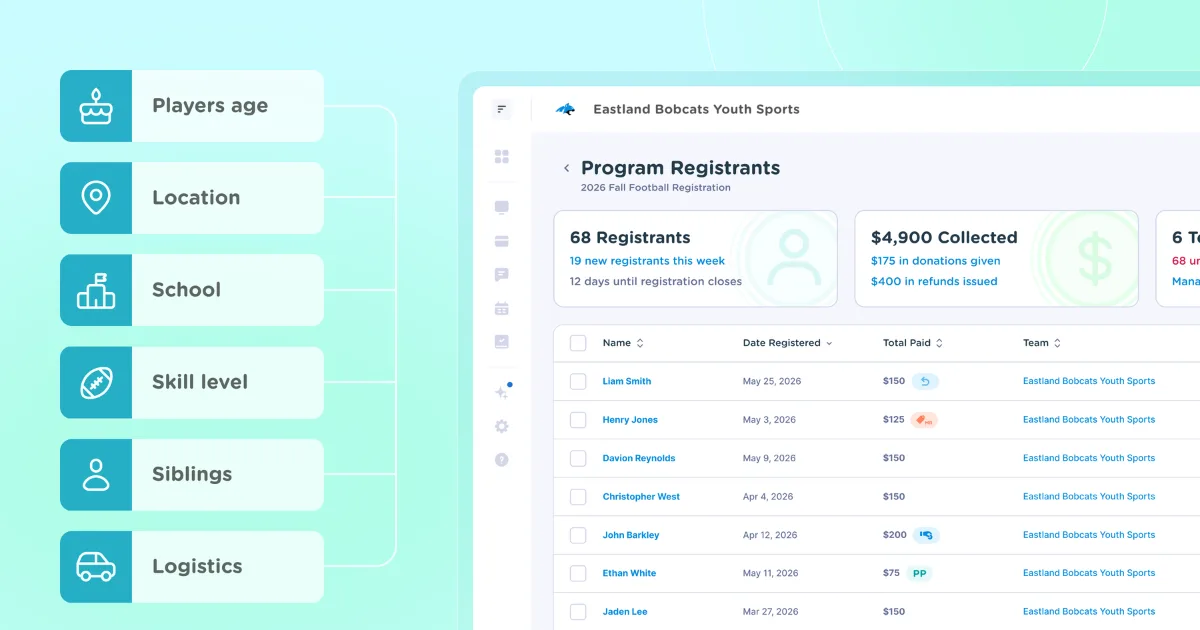Click the refund badge on Liam Smith's row
Image resolution: width=1200 pixels, height=630 pixels.
[x=926, y=381]
